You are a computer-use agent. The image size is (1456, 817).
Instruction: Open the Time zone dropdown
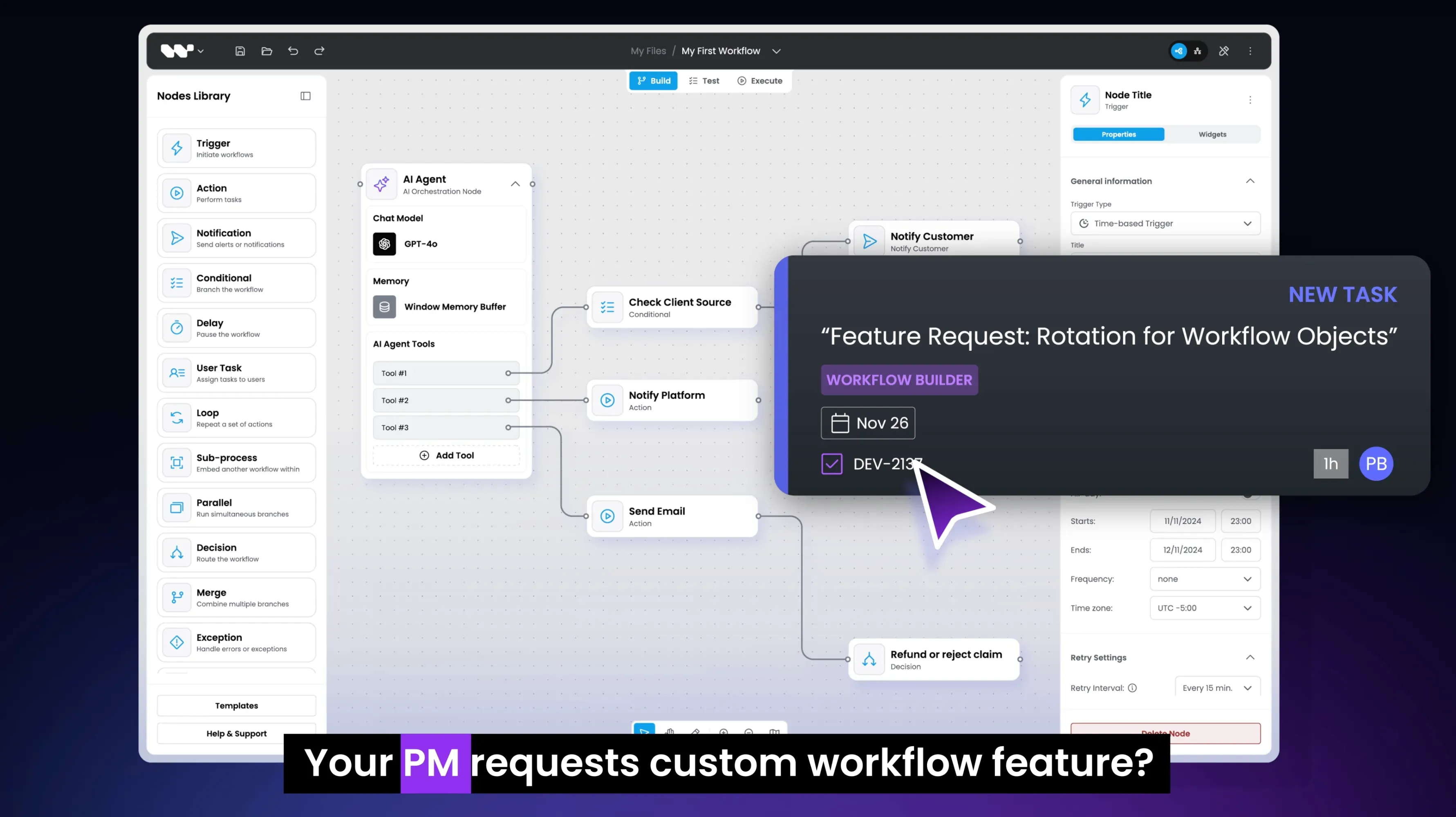(1205, 608)
